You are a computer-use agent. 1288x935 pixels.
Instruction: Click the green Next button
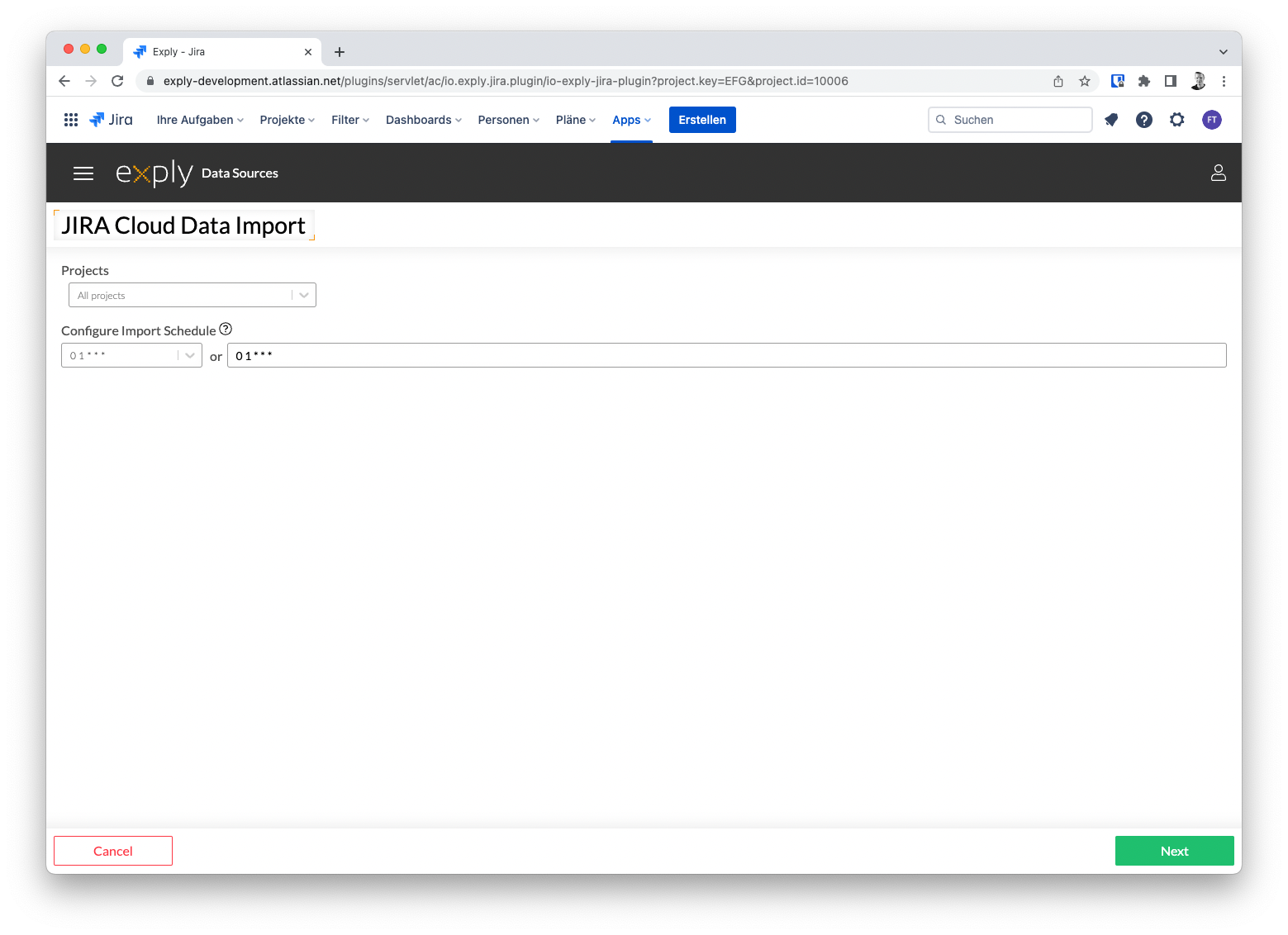click(1175, 851)
